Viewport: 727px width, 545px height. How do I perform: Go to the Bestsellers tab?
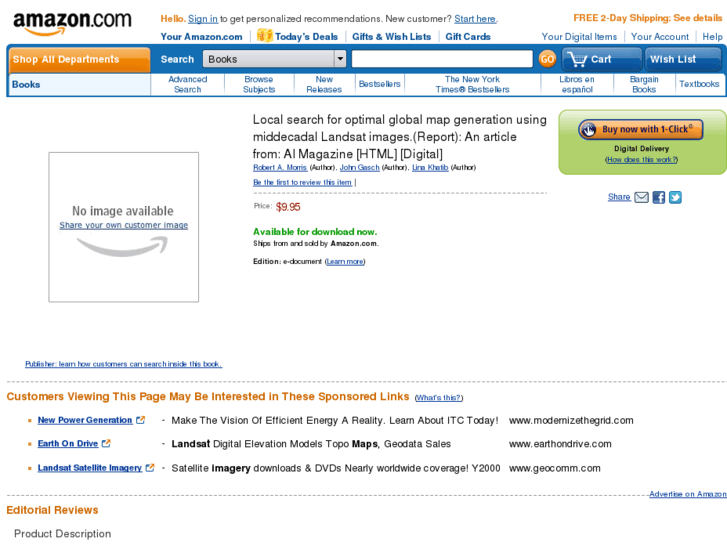(x=379, y=84)
